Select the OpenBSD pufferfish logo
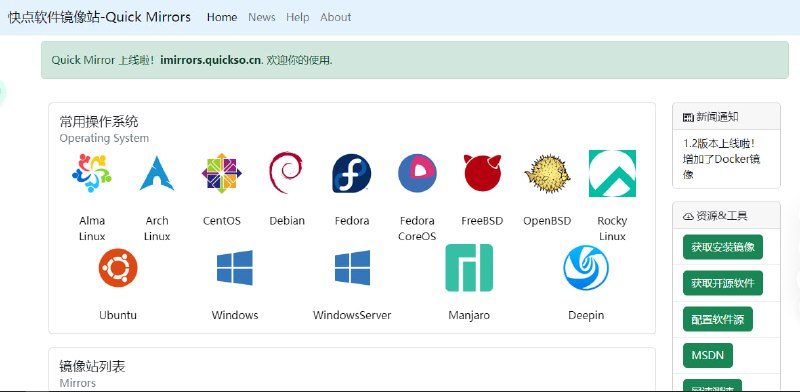The image size is (800, 392). tap(547, 173)
